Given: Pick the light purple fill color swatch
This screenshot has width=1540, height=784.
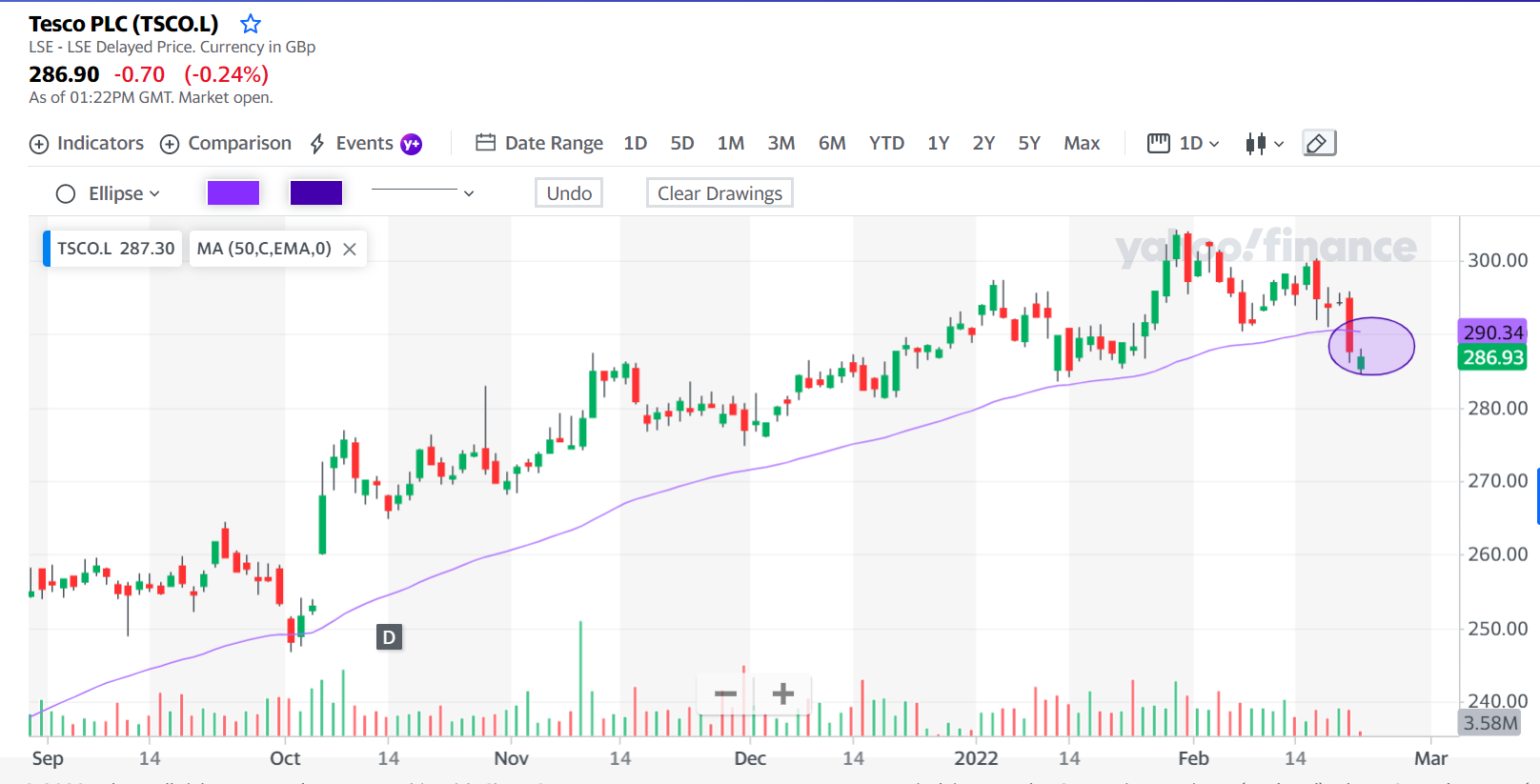Looking at the screenshot, I should click(x=233, y=193).
